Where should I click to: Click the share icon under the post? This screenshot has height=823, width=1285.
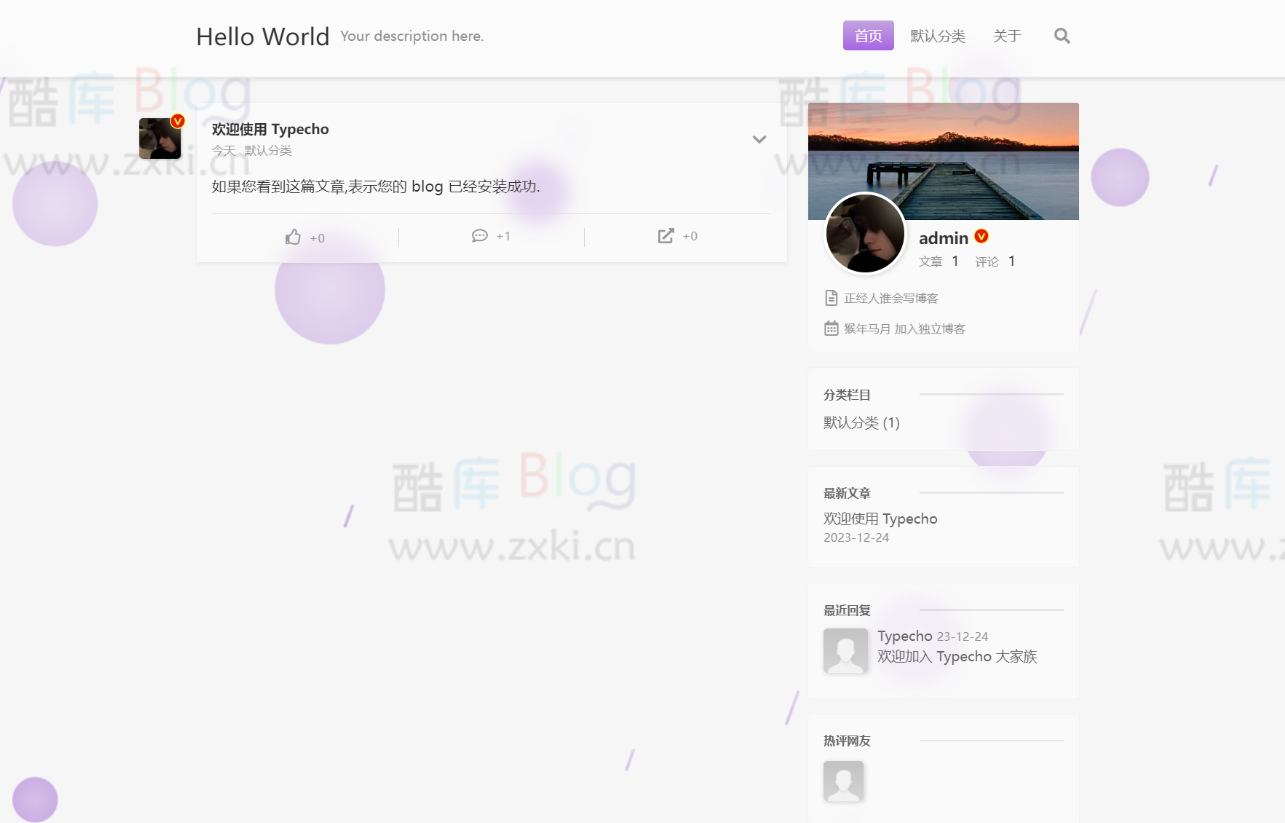667,236
